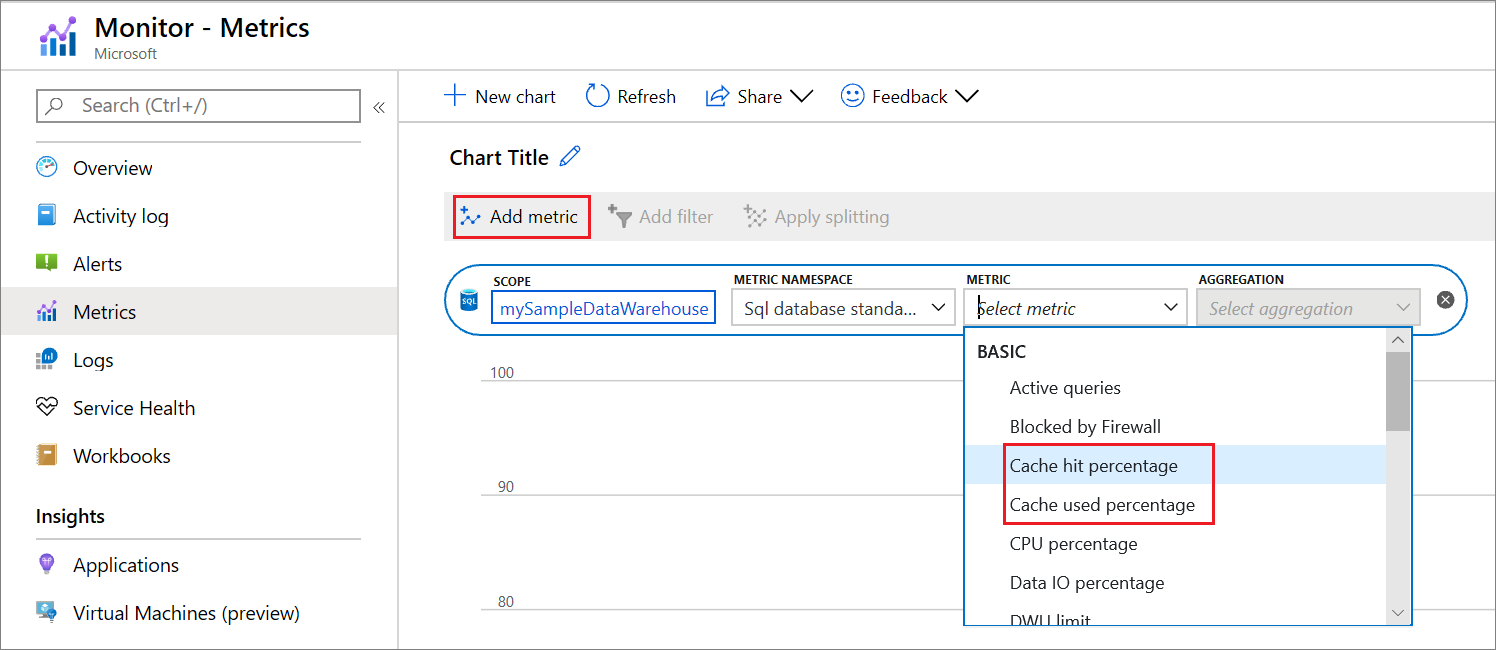Click the Feedback smiley icon

point(852,96)
